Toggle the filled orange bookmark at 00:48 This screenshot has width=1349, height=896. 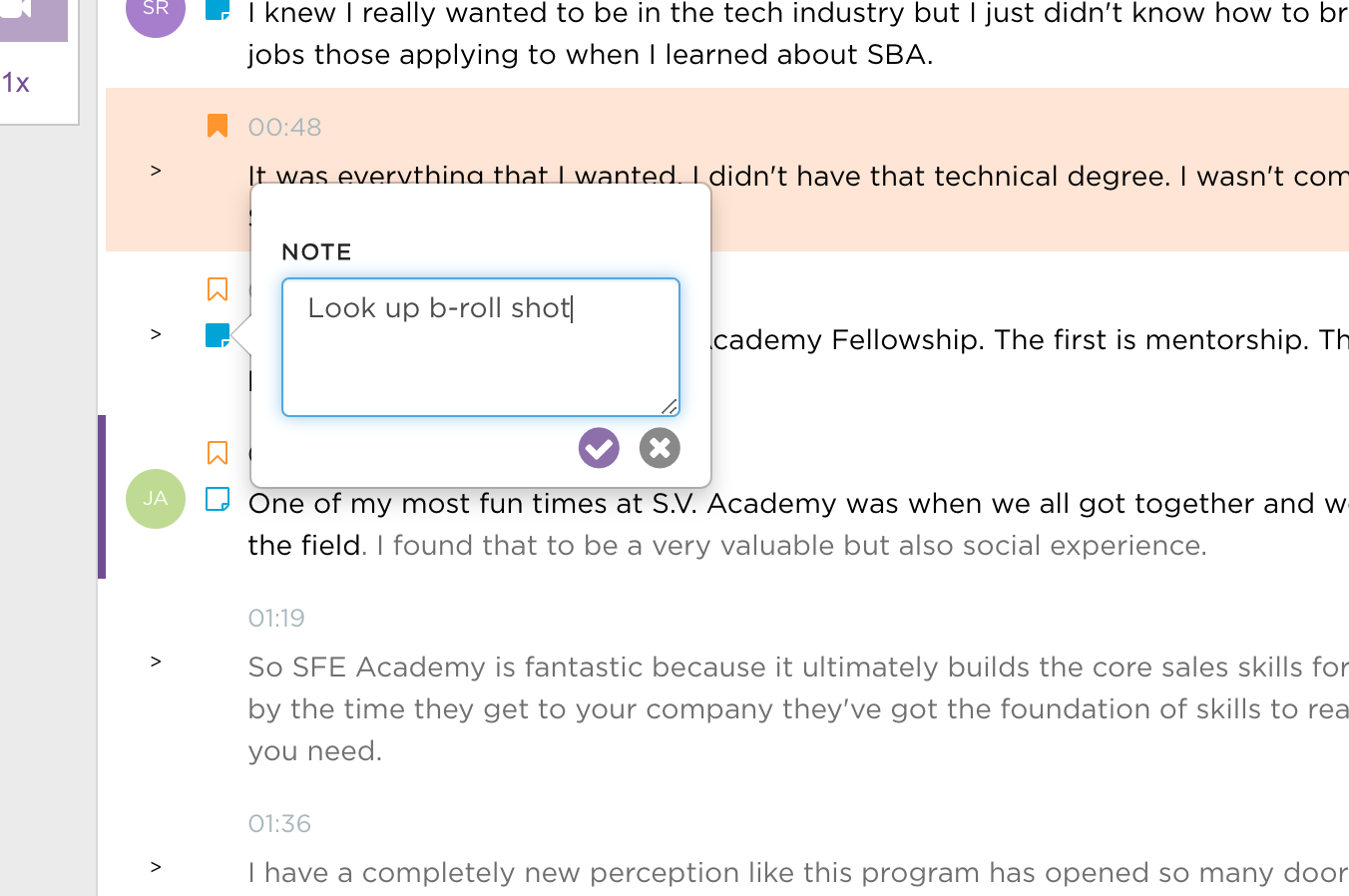(x=218, y=126)
